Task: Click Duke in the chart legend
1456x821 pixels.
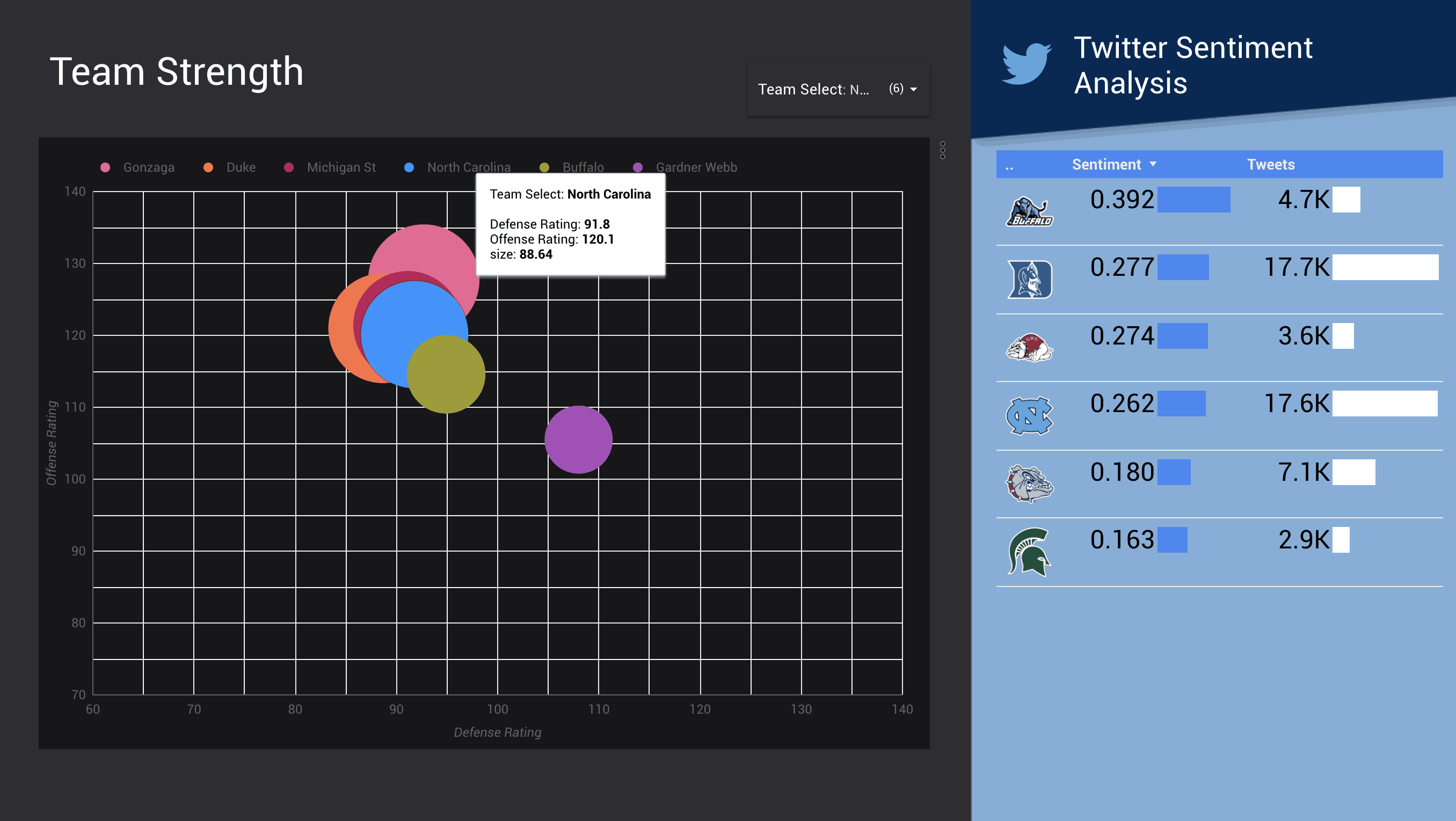Action: point(229,167)
